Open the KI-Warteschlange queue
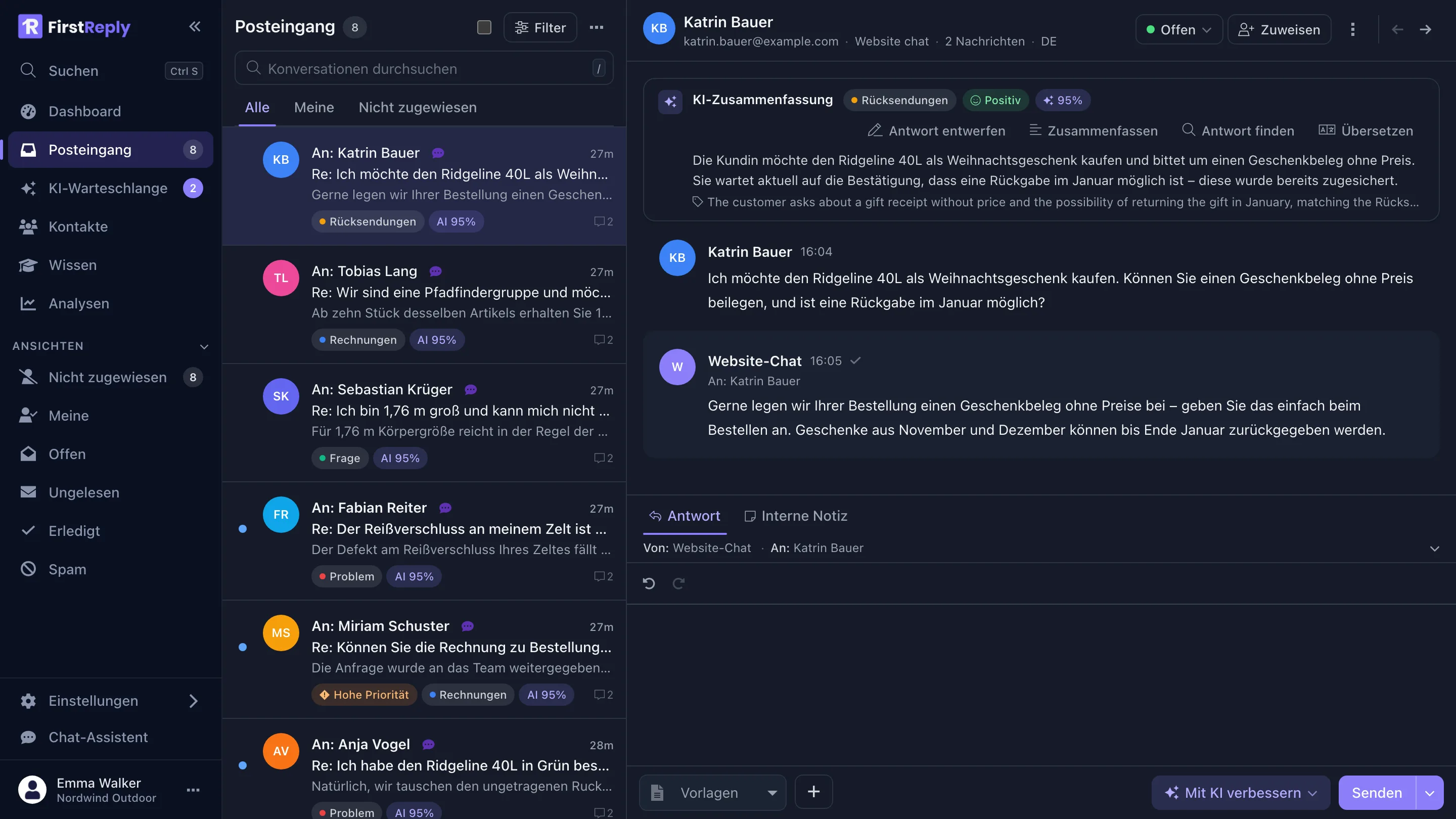Screen dimensions: 1456x819 click(x=110, y=188)
